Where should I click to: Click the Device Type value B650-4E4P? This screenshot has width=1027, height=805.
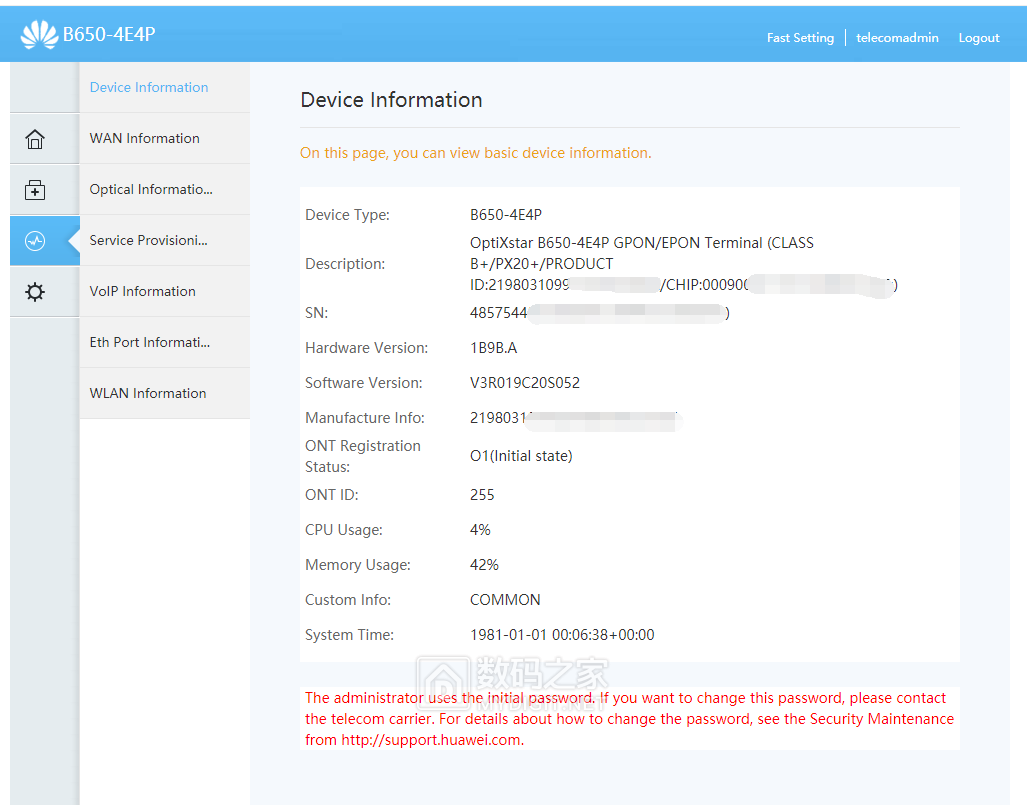506,215
